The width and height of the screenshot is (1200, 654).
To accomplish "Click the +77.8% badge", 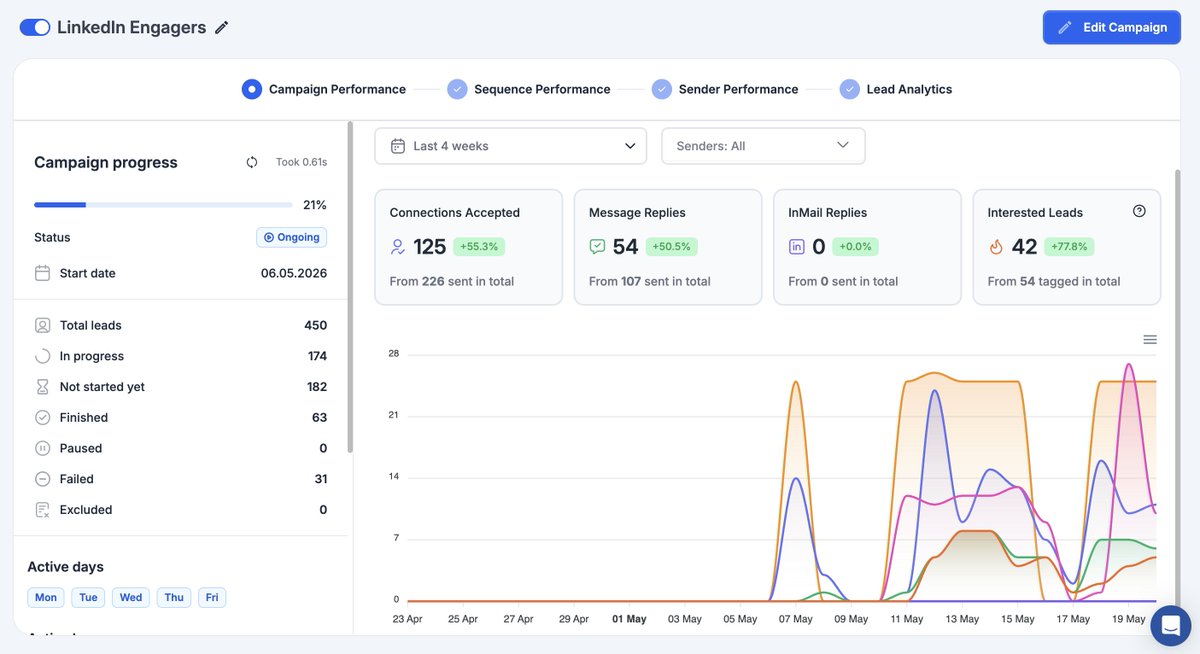I will click(1070, 246).
